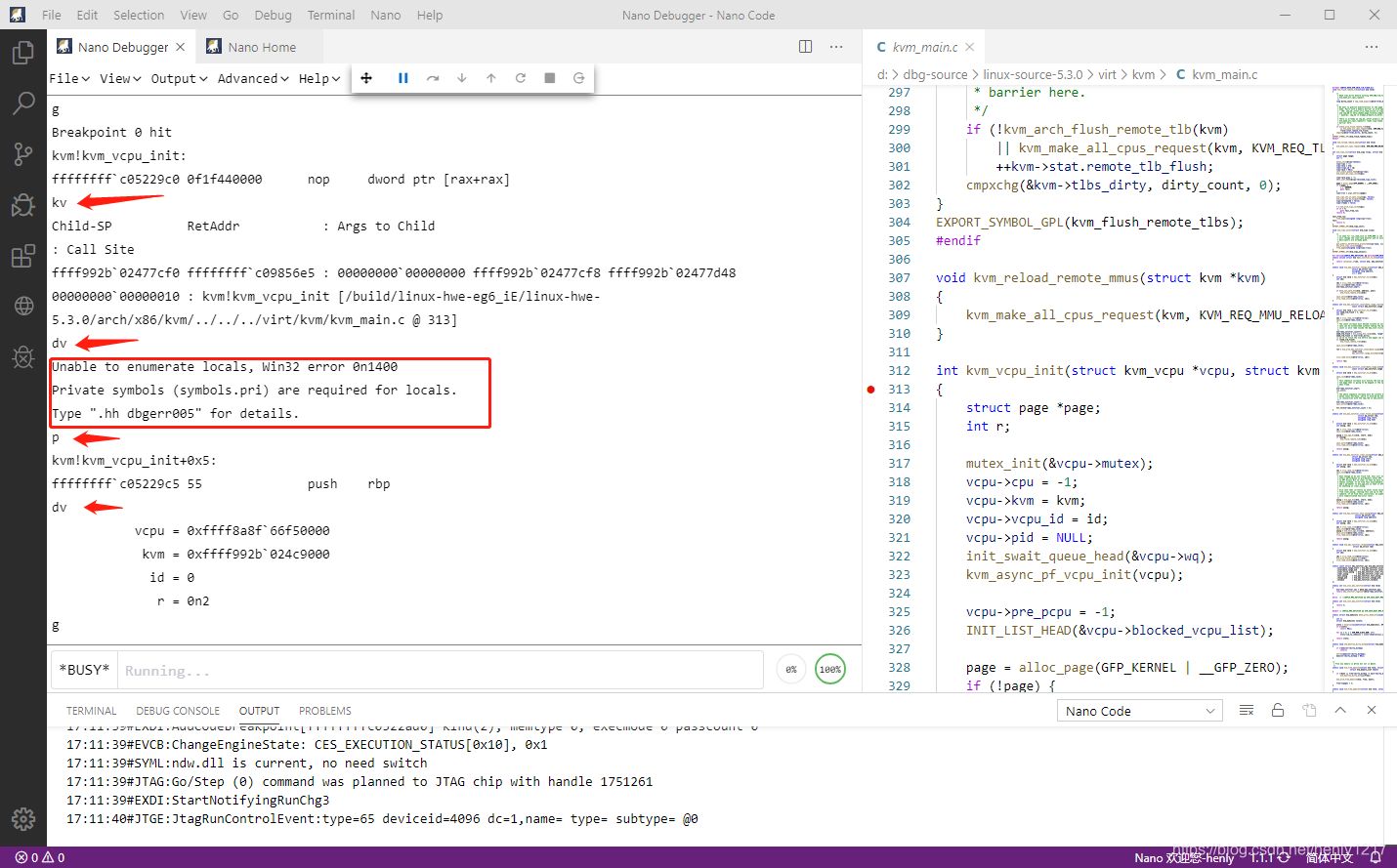Open the debugger View dropdown menu
Image resolution: width=1397 pixels, height=868 pixels.
coord(120,78)
